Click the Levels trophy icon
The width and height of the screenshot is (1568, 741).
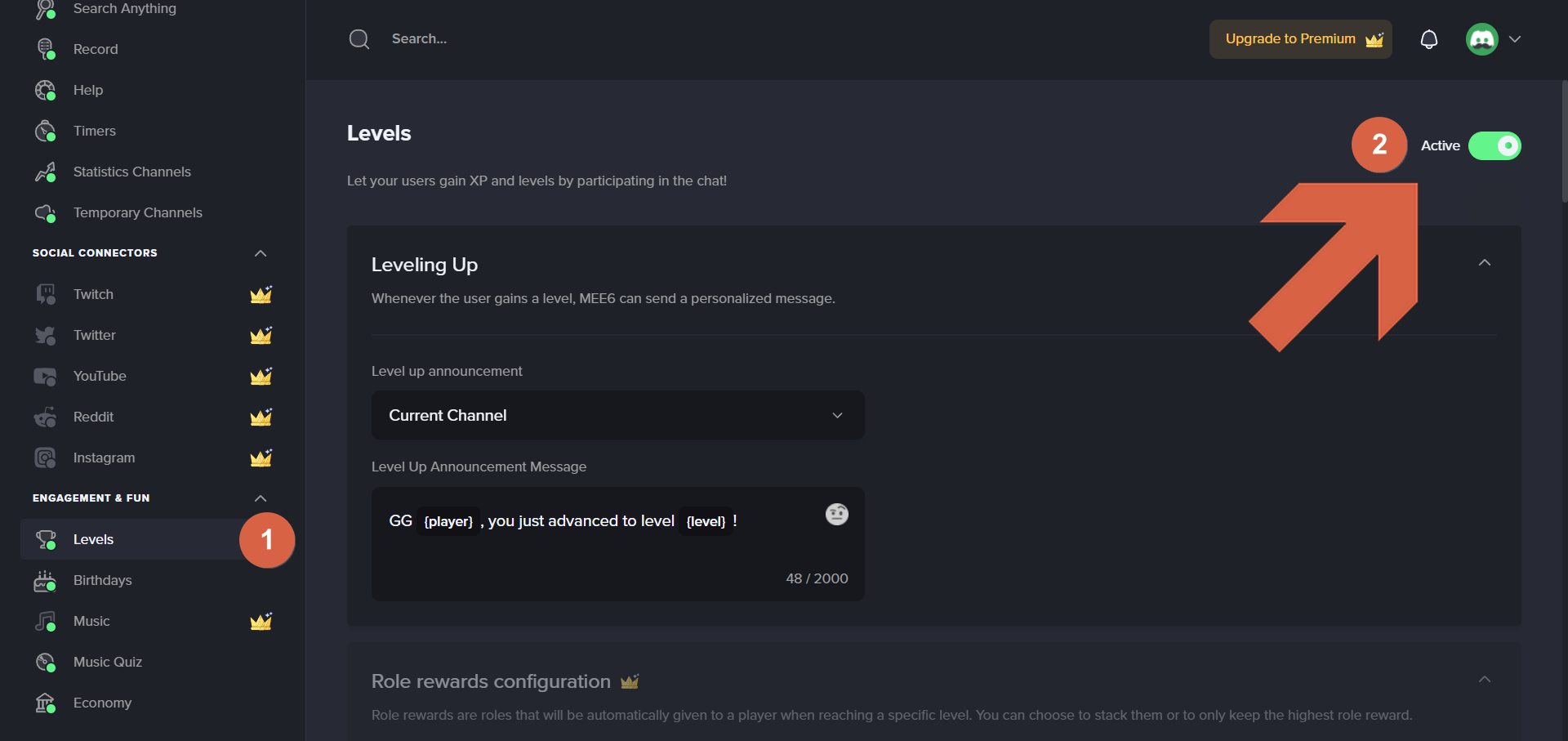coord(46,539)
